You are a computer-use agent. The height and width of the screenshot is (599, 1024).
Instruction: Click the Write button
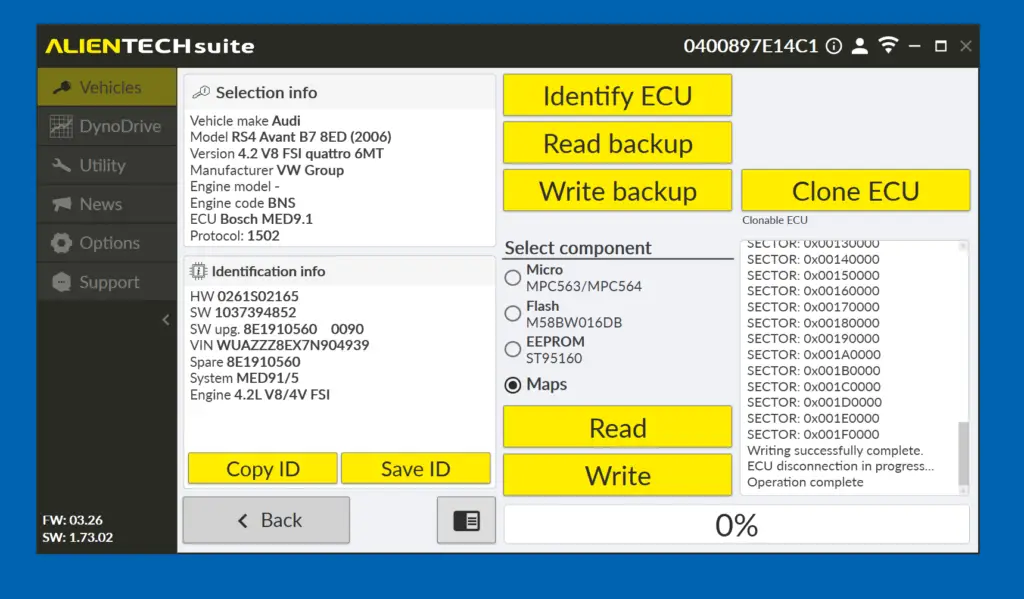pos(617,475)
